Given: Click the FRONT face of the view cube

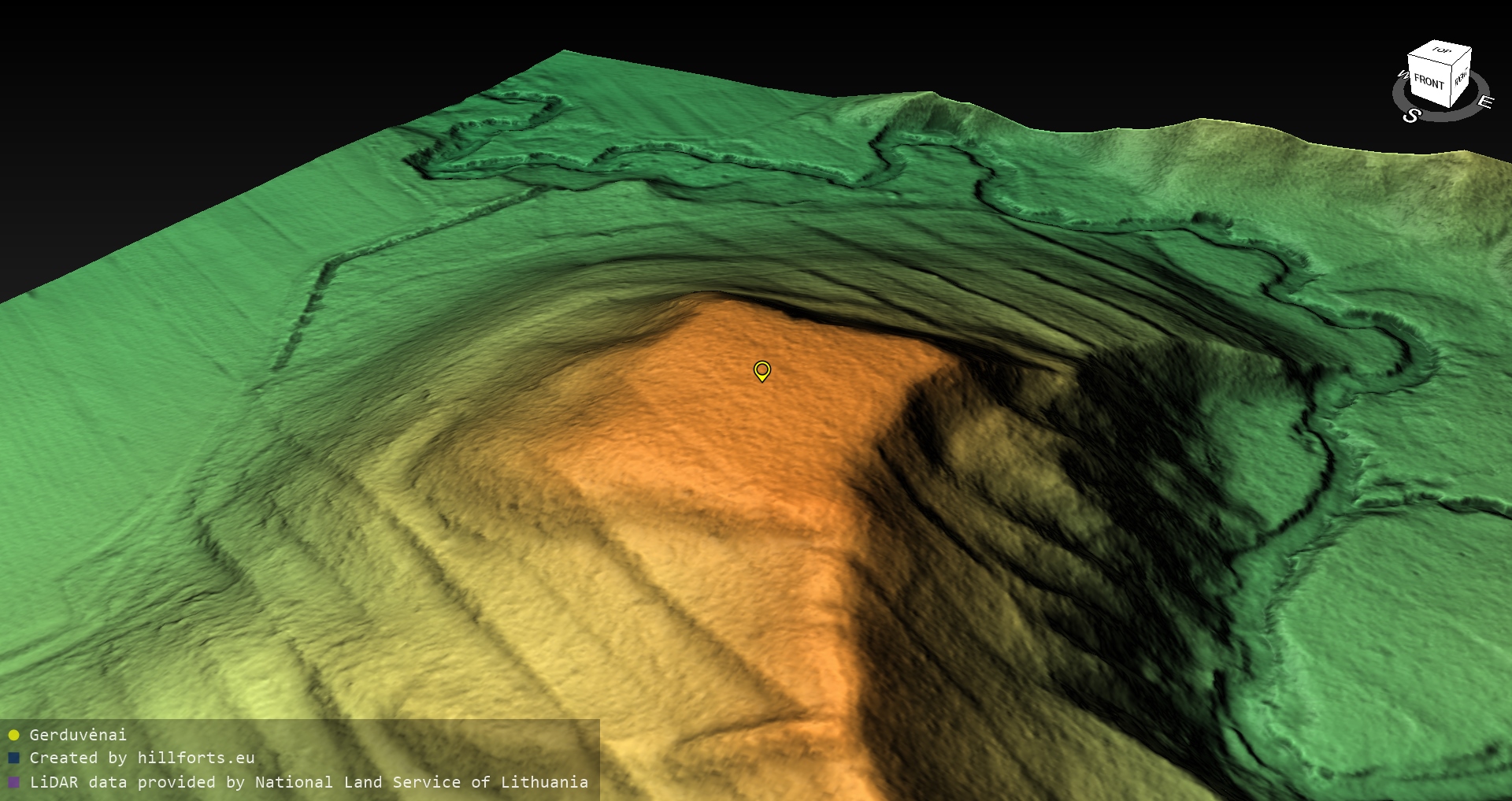Looking at the screenshot, I should (x=1429, y=82).
